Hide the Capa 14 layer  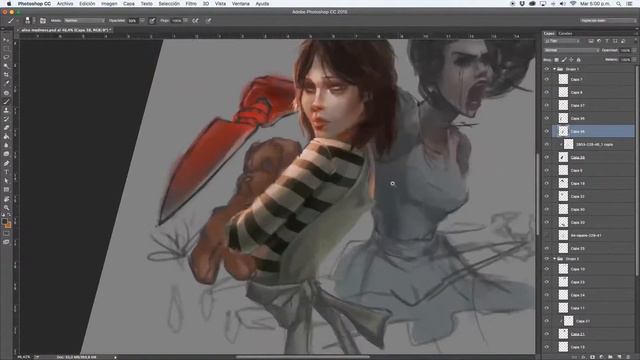tap(547, 295)
